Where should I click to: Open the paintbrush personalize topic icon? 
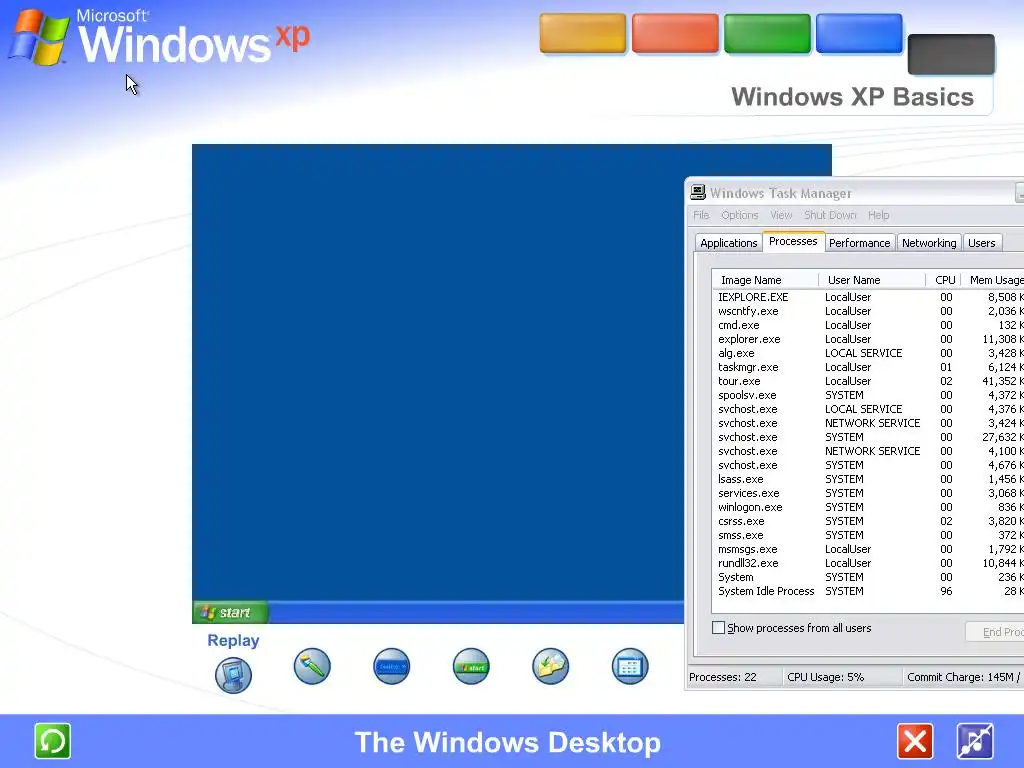click(312, 666)
